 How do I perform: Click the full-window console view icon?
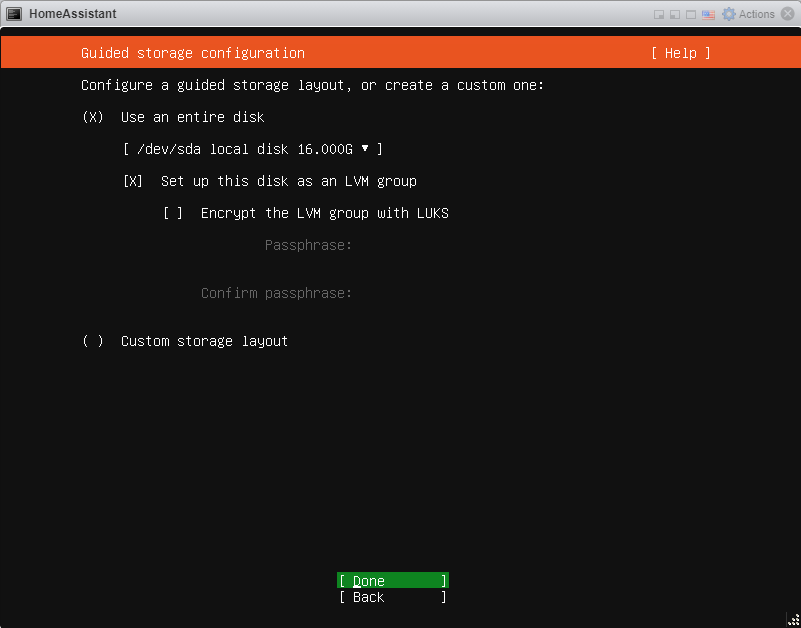point(691,14)
